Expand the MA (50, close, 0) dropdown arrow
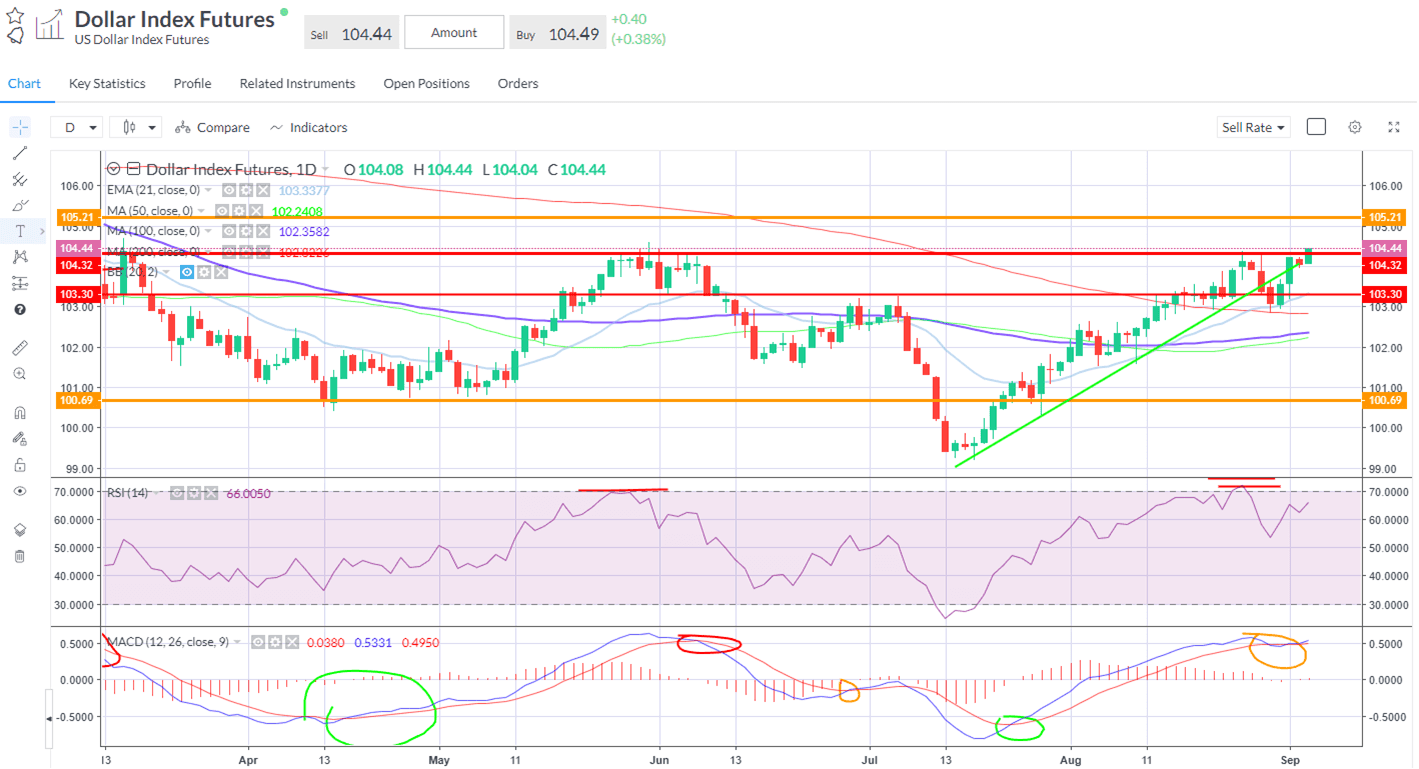This screenshot has width=1419, height=769. tap(201, 211)
